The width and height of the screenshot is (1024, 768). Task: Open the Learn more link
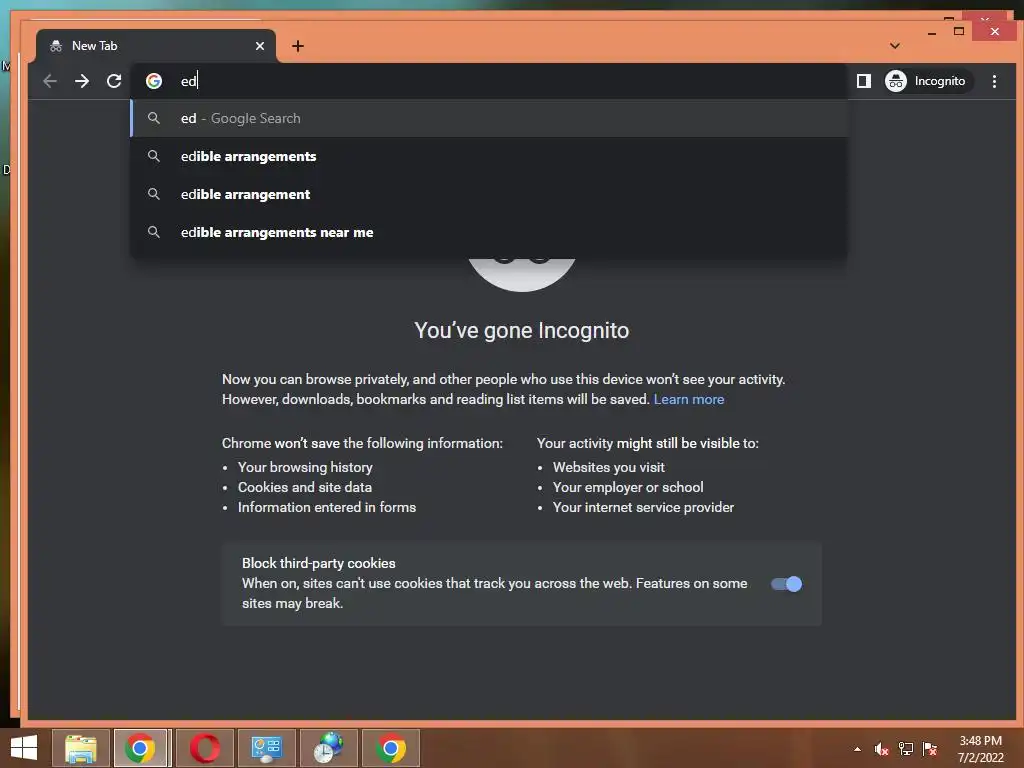[688, 399]
